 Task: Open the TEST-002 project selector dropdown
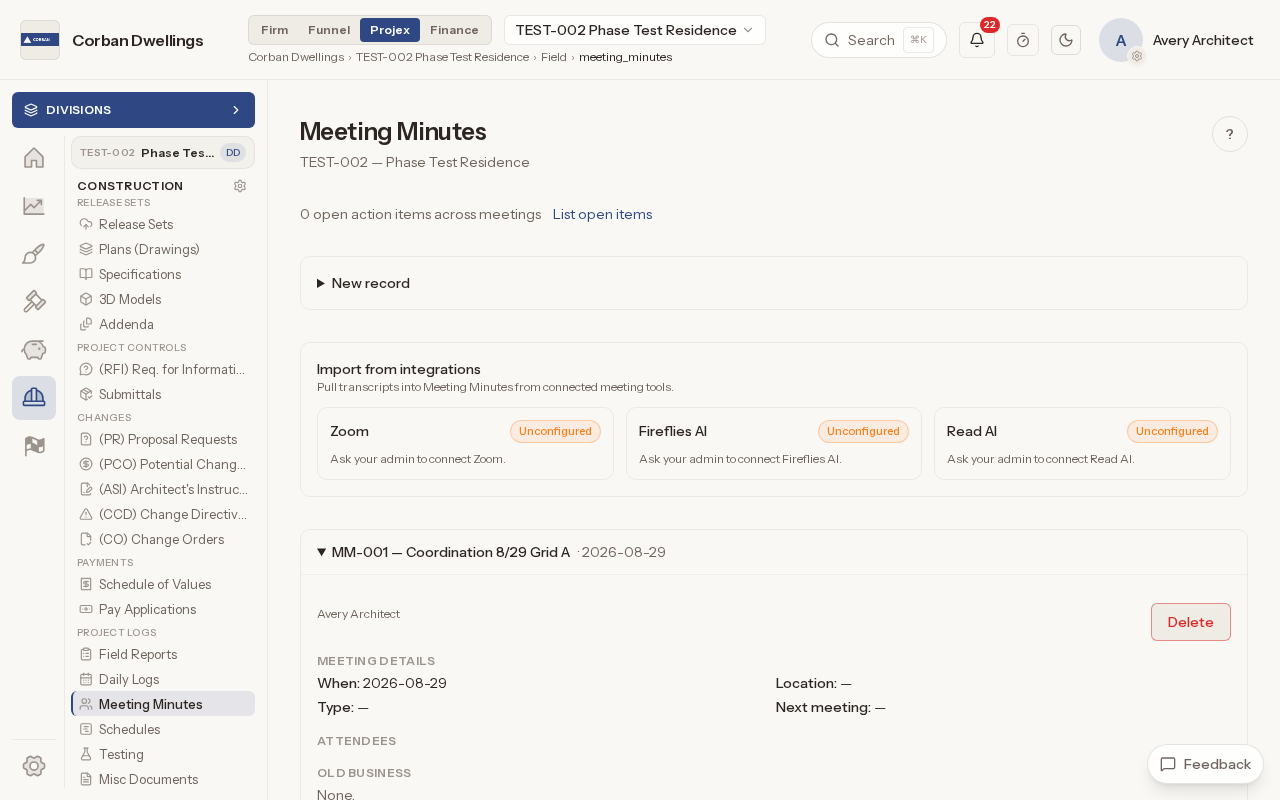(x=635, y=30)
